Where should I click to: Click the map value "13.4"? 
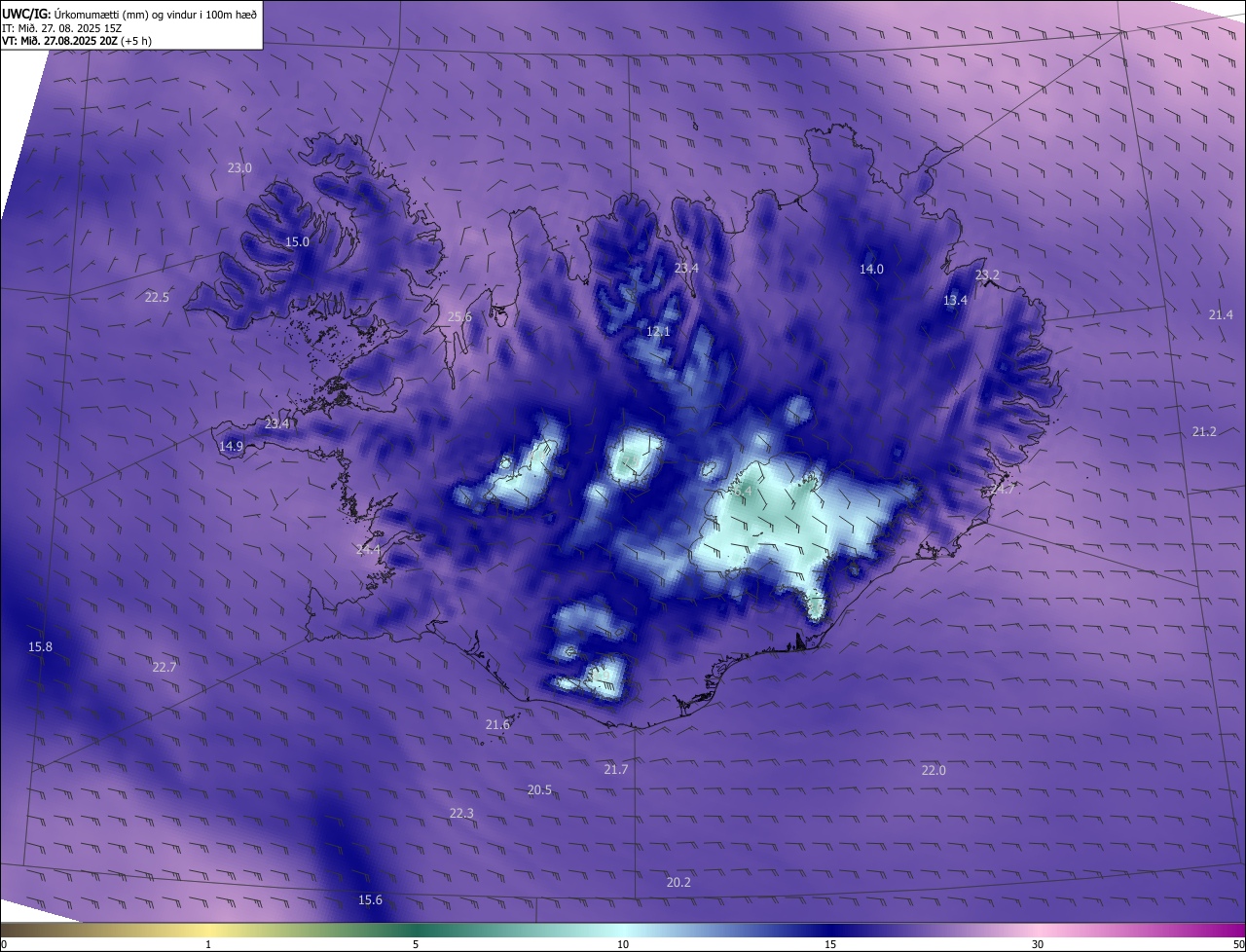(x=955, y=300)
